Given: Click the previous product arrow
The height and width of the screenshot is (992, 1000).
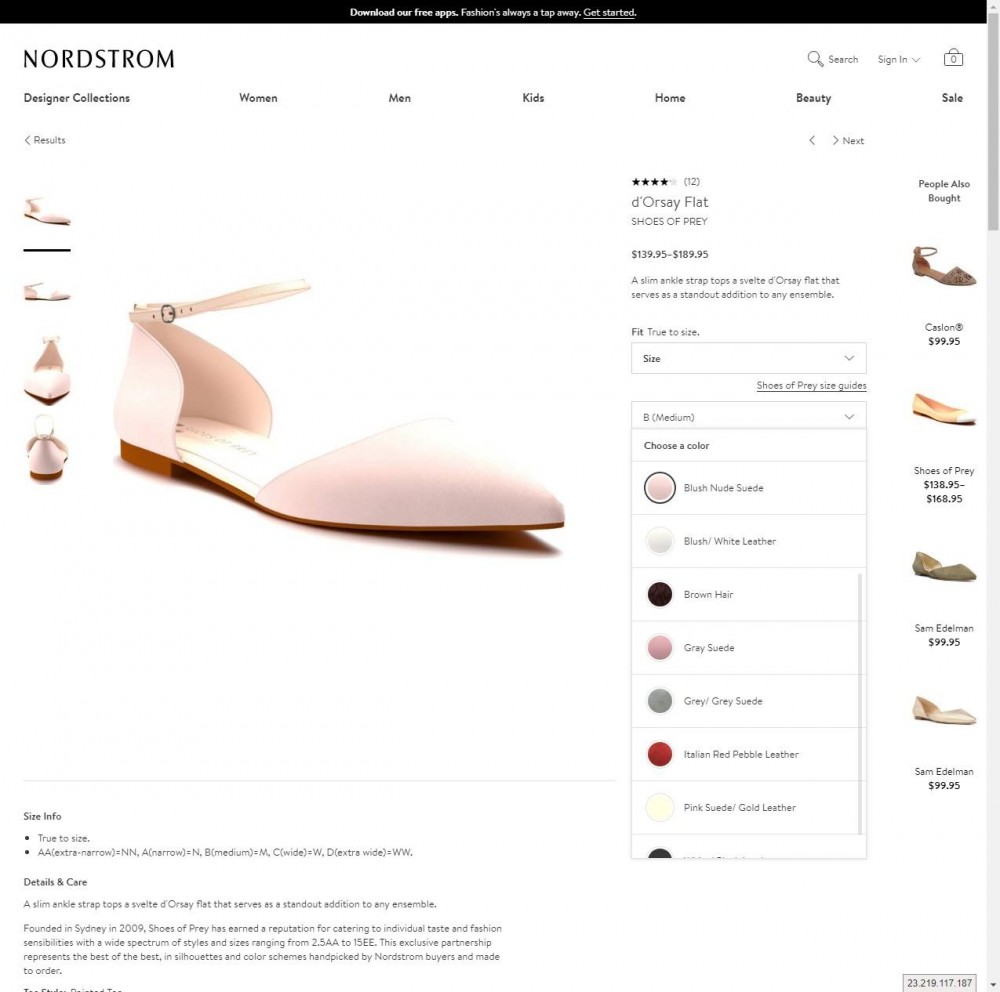Looking at the screenshot, I should click(x=812, y=140).
